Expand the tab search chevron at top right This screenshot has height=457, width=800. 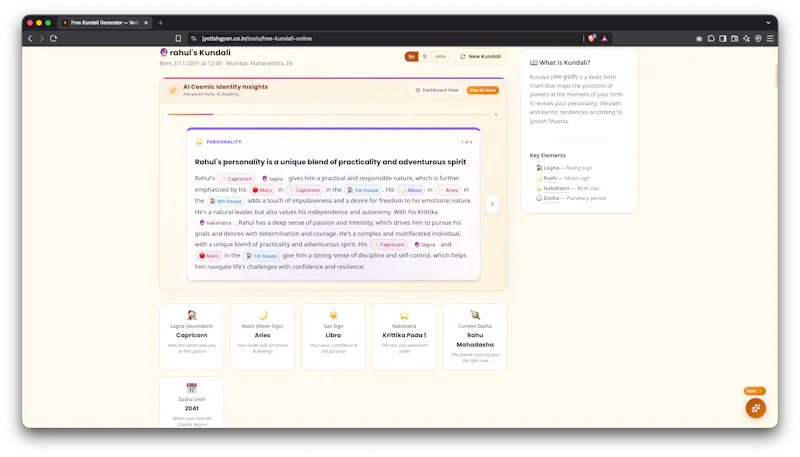768,22
